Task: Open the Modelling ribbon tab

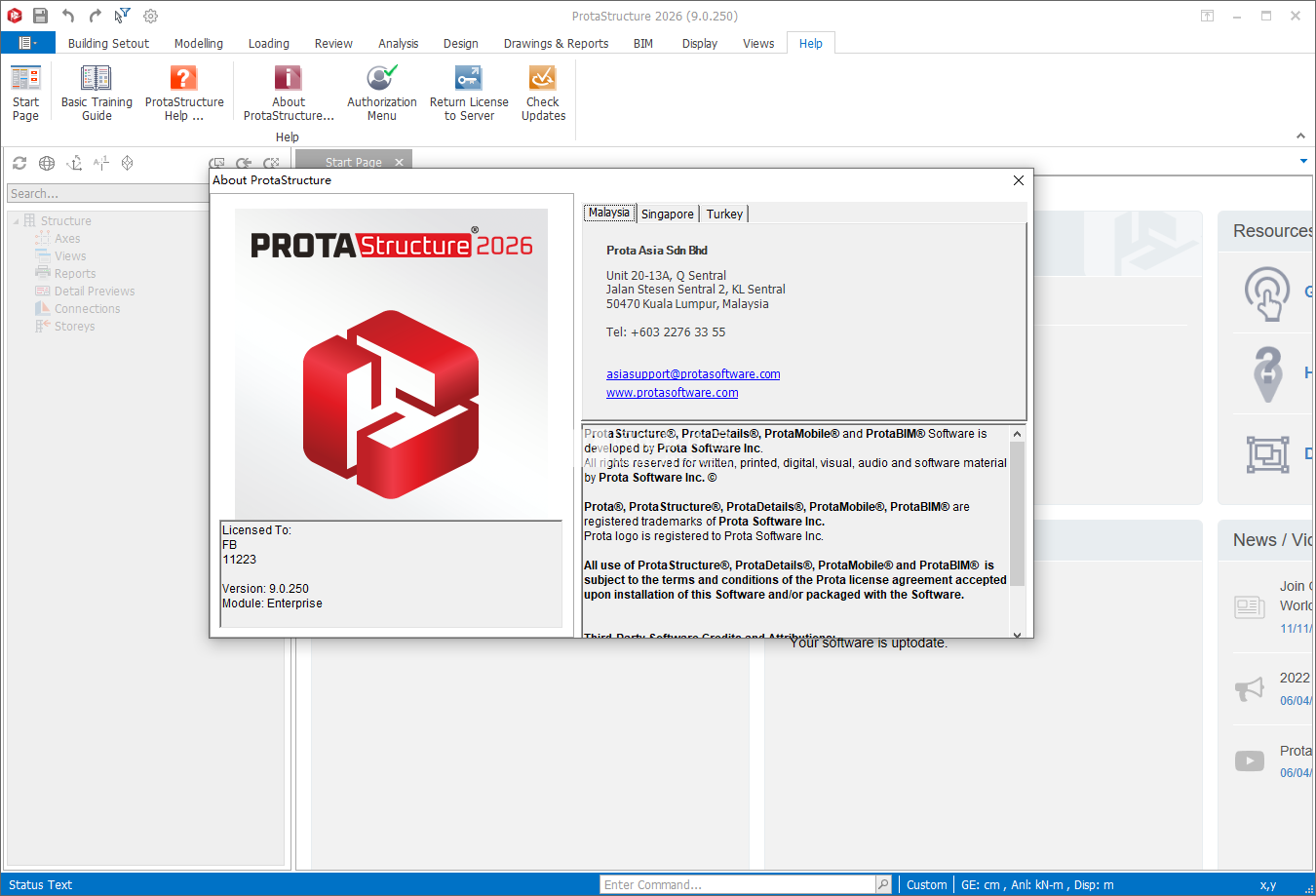Action: tap(198, 43)
